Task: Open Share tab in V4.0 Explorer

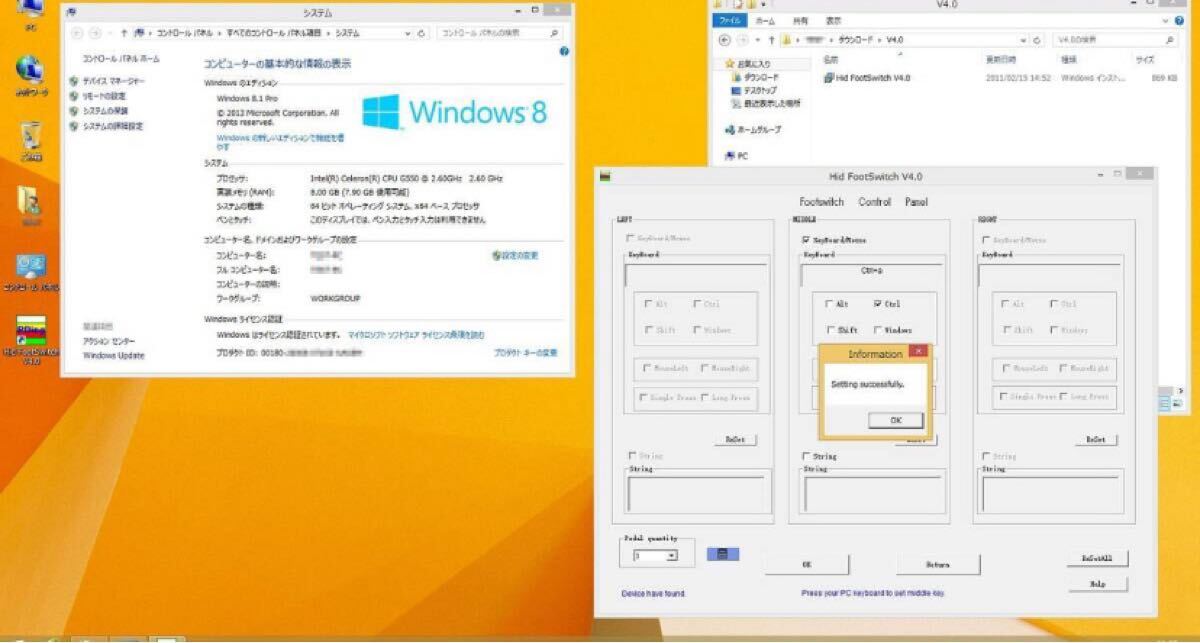Action: tap(801, 20)
